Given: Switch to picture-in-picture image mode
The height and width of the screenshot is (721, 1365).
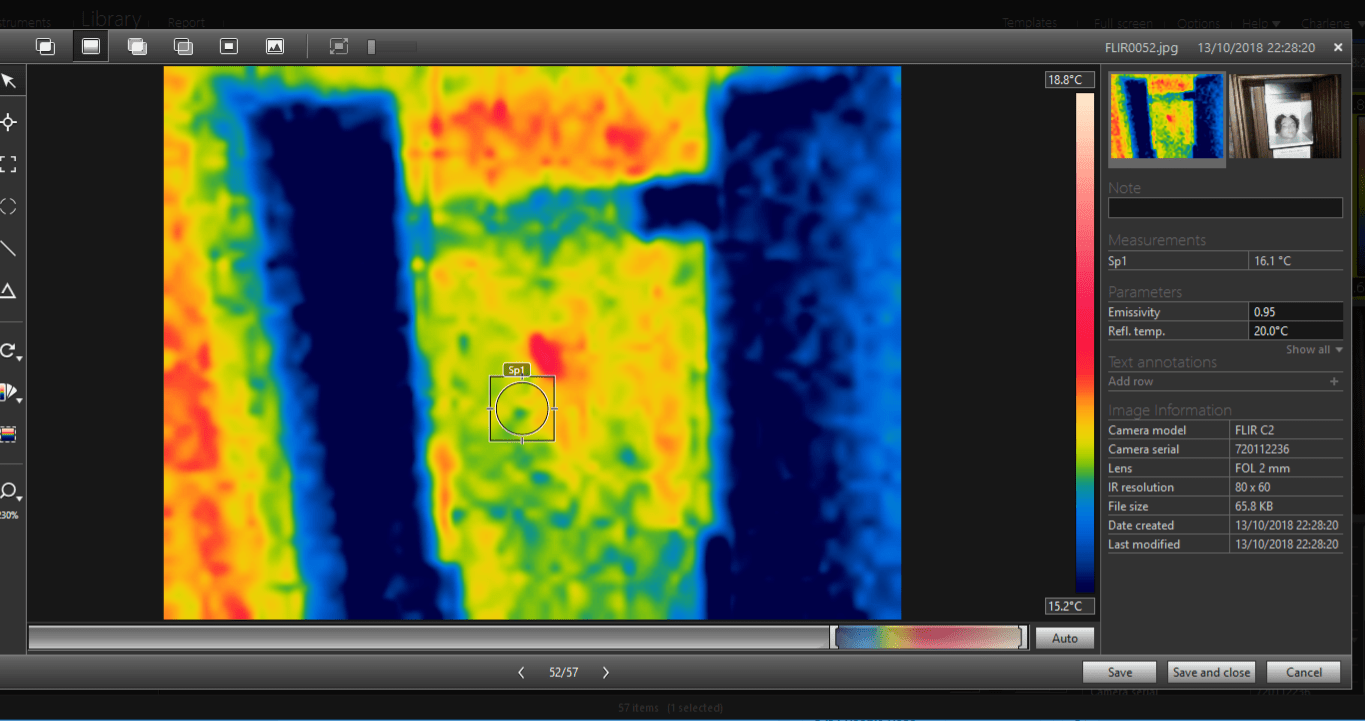Looking at the screenshot, I should (x=229, y=46).
